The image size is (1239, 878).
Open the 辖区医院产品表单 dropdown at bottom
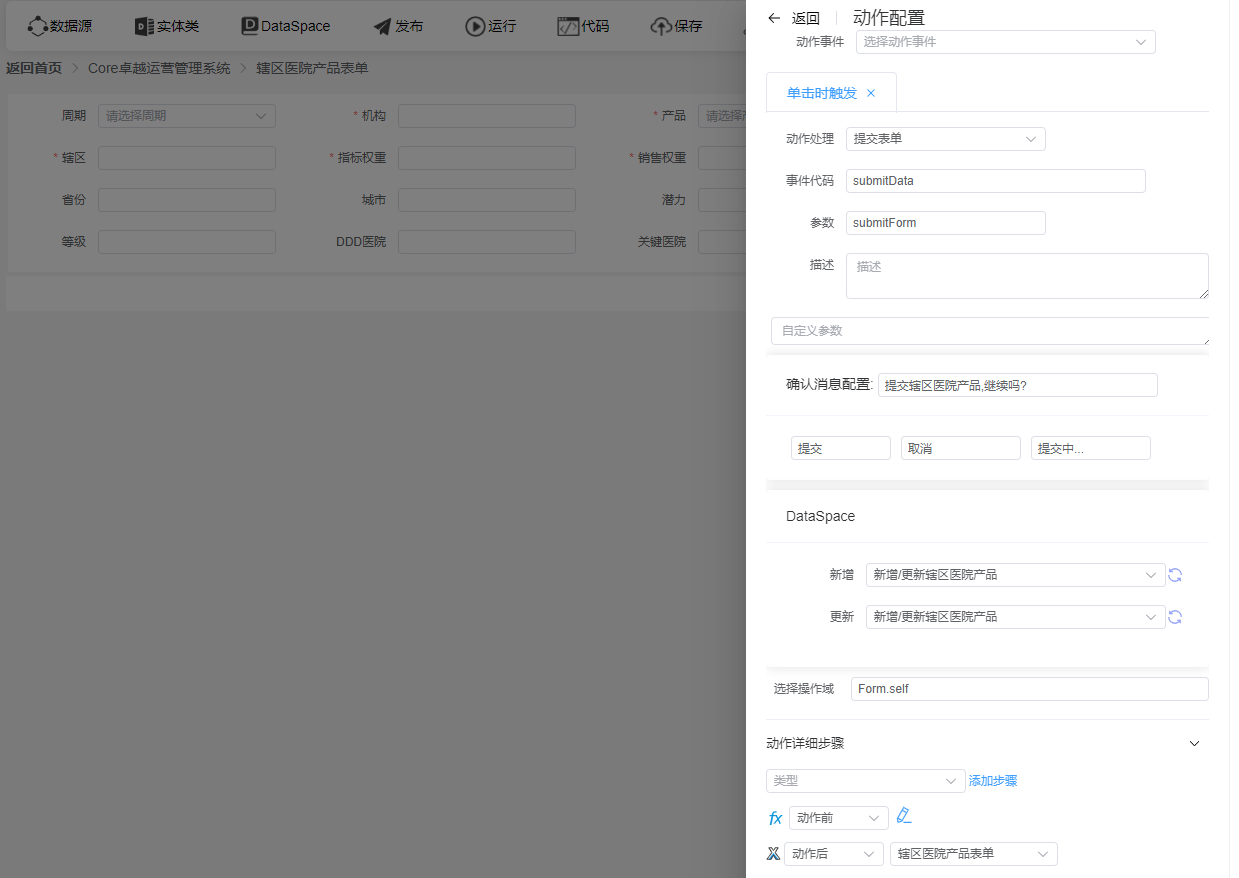974,854
